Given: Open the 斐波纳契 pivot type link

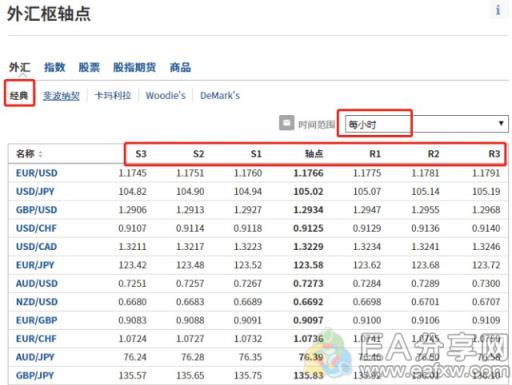Looking at the screenshot, I should tap(61, 96).
